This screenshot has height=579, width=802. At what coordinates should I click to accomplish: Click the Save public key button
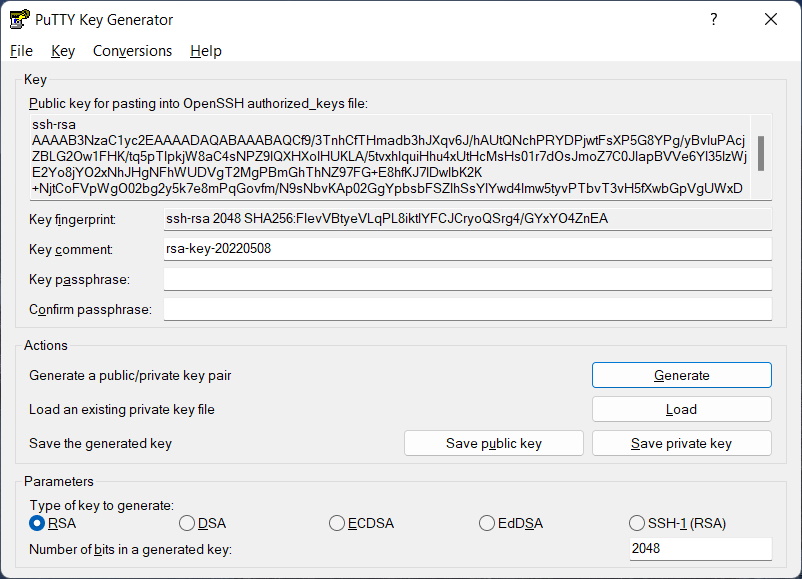click(493, 443)
